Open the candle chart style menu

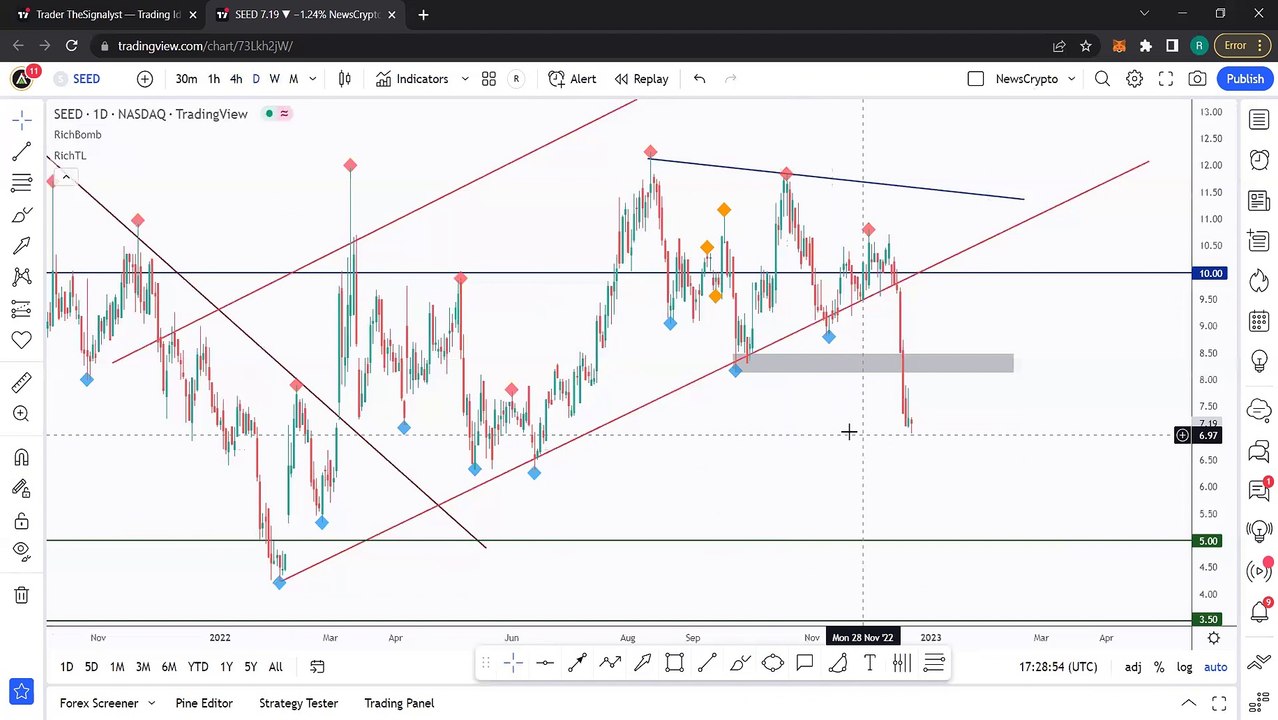[345, 79]
